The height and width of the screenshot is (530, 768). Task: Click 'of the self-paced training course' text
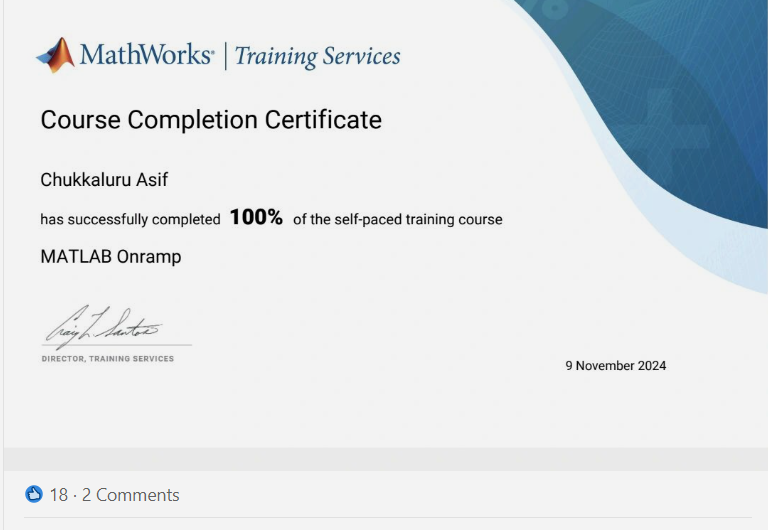(x=398, y=219)
